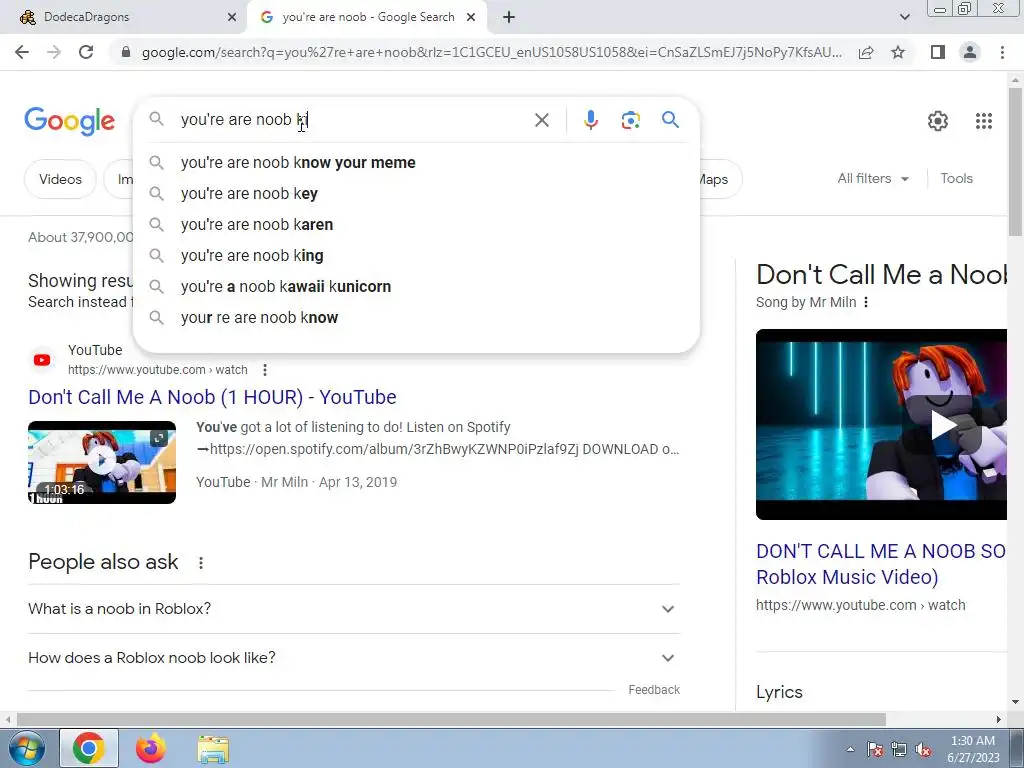This screenshot has width=1024, height=768.
Task: Play the 1:03:16 video thumbnail
Action: tap(102, 462)
